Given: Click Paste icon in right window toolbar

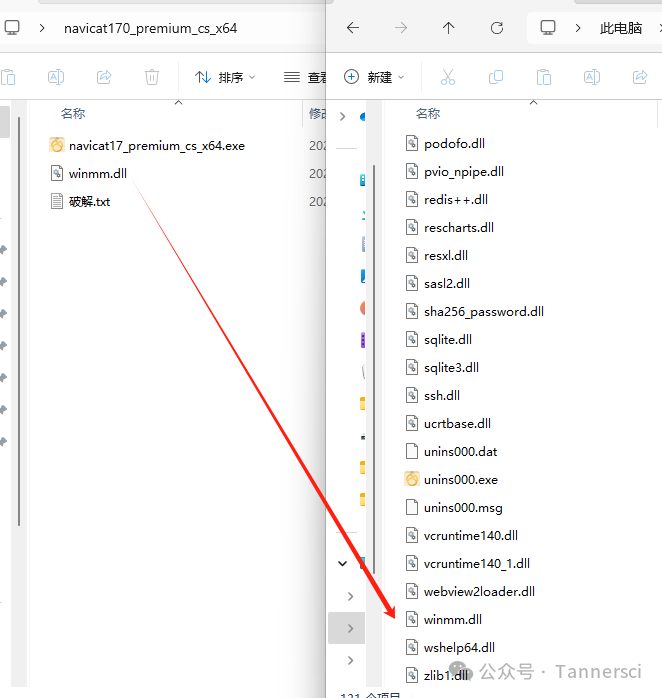Looking at the screenshot, I should [x=544, y=77].
